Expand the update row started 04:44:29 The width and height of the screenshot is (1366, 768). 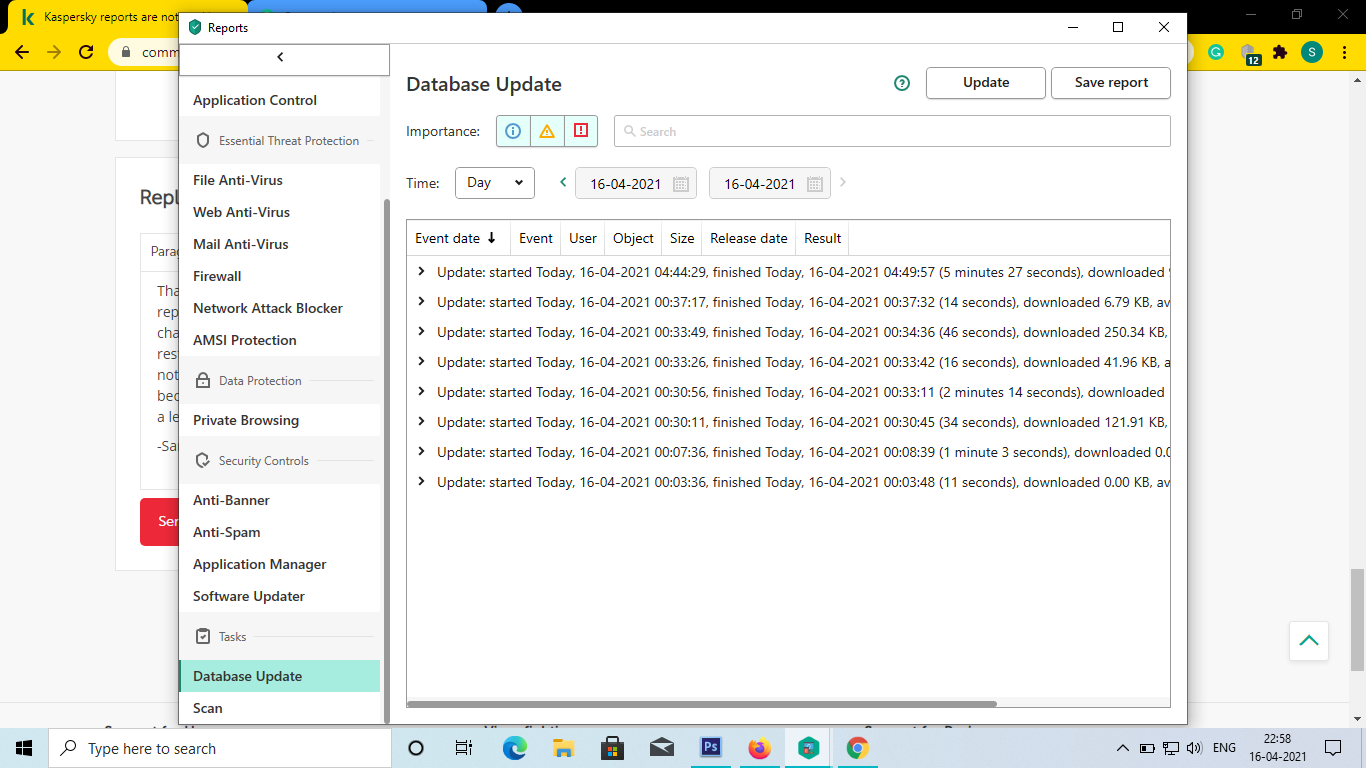point(421,272)
